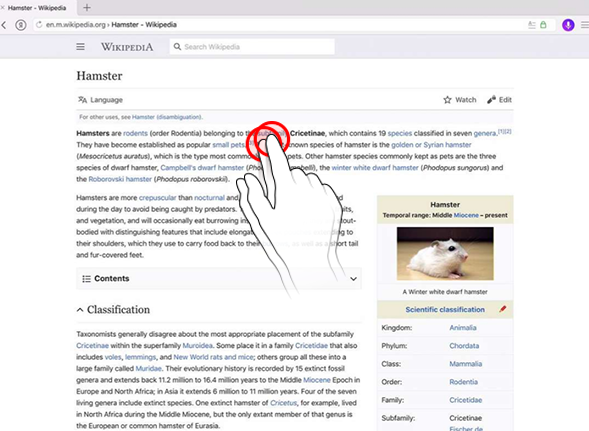Click the 'A Winter white dwarf hamster' caption
The width and height of the screenshot is (589, 431).
(445, 292)
